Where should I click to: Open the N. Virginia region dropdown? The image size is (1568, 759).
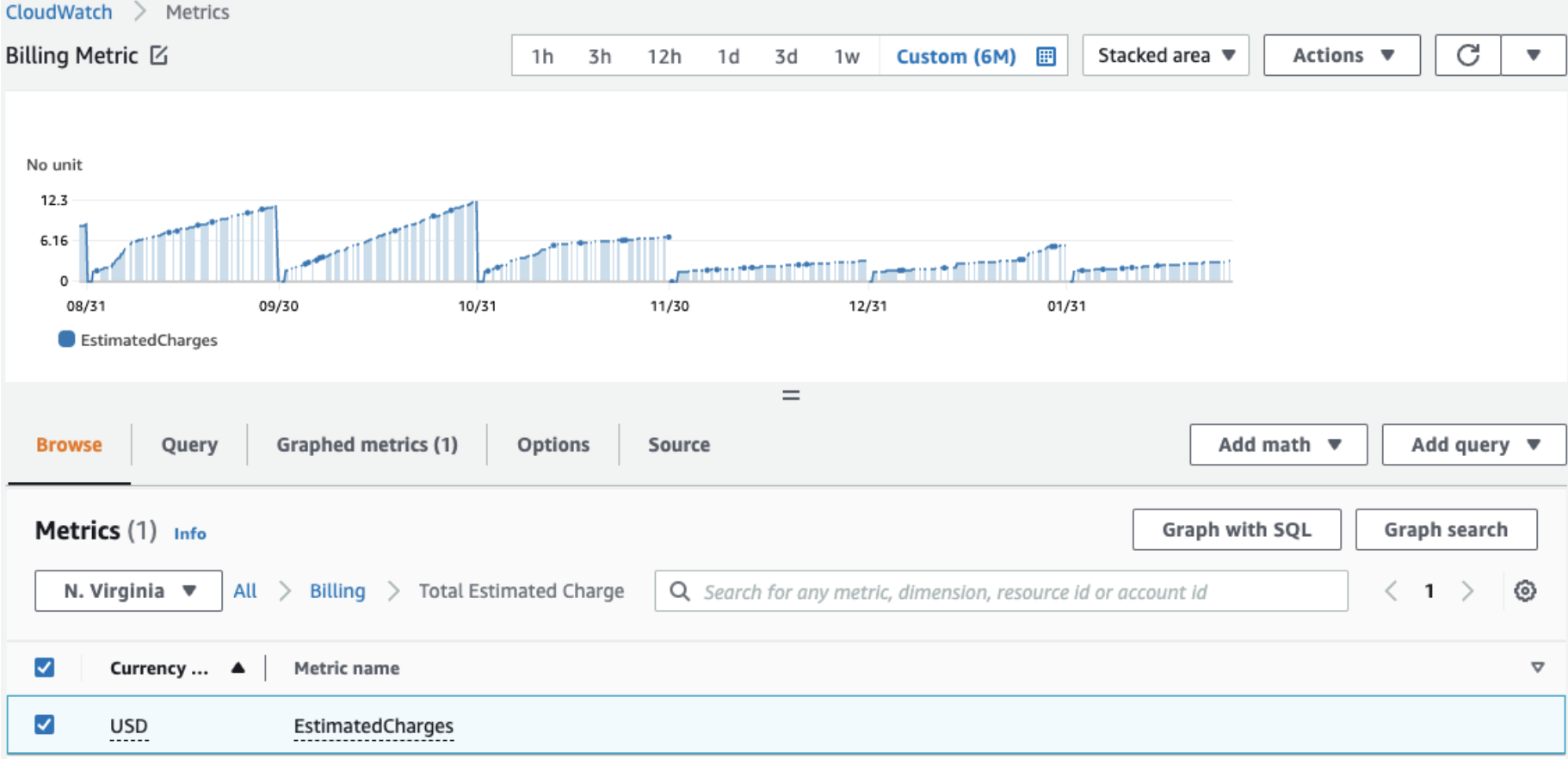128,591
